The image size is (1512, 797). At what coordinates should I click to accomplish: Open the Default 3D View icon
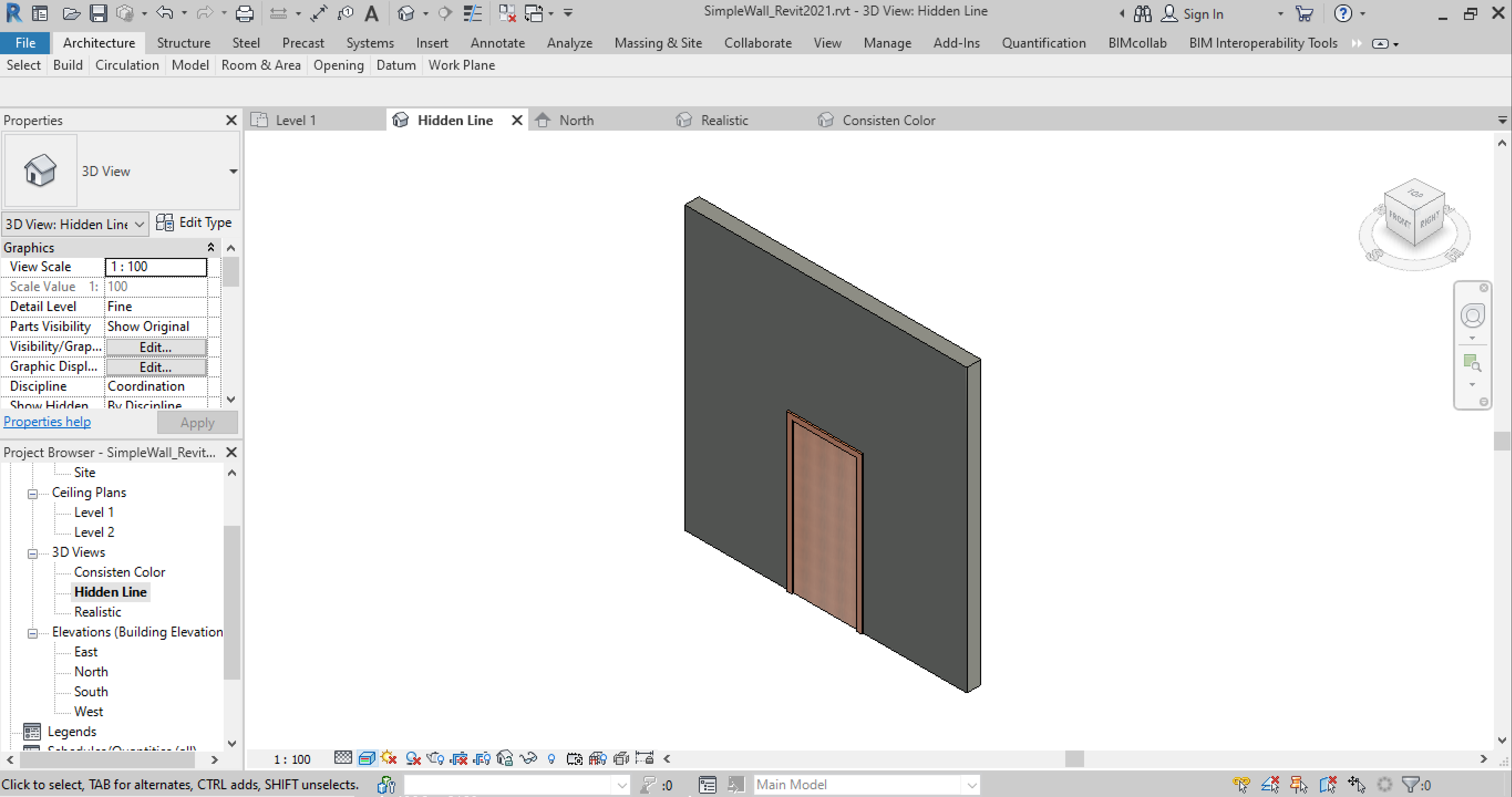[406, 13]
